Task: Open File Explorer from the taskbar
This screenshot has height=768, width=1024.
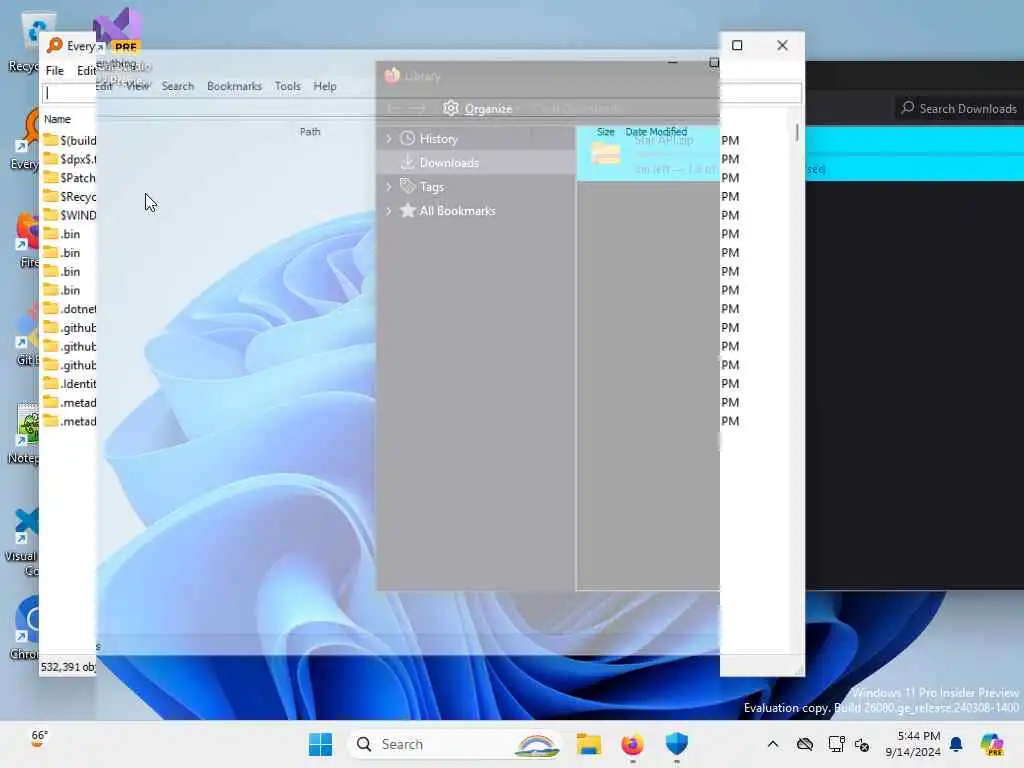Action: pos(588,744)
